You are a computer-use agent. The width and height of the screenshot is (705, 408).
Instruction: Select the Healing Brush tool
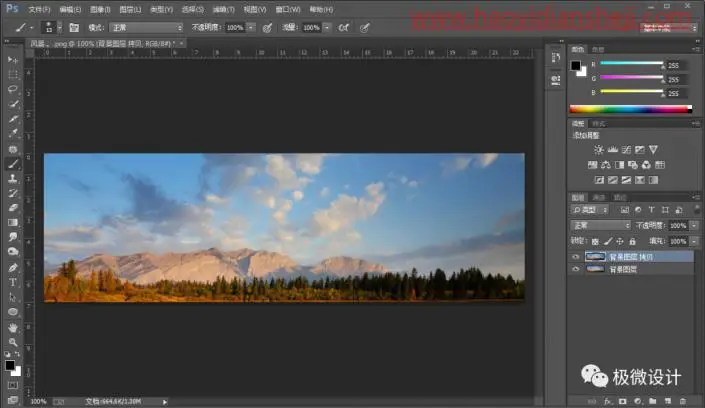point(13,148)
